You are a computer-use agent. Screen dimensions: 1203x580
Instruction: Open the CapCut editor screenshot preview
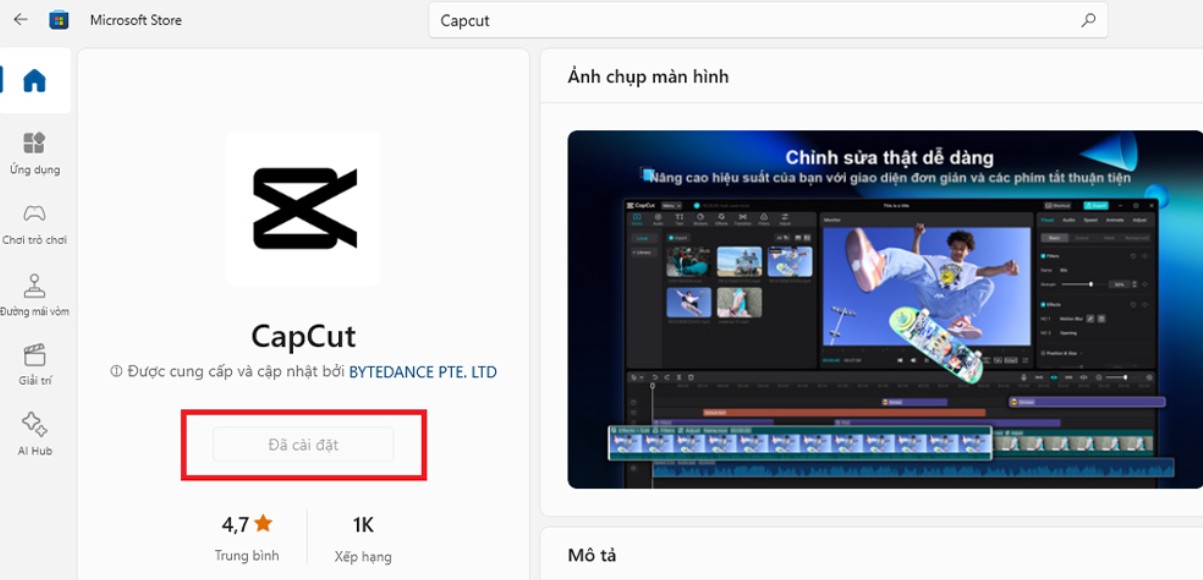point(885,309)
